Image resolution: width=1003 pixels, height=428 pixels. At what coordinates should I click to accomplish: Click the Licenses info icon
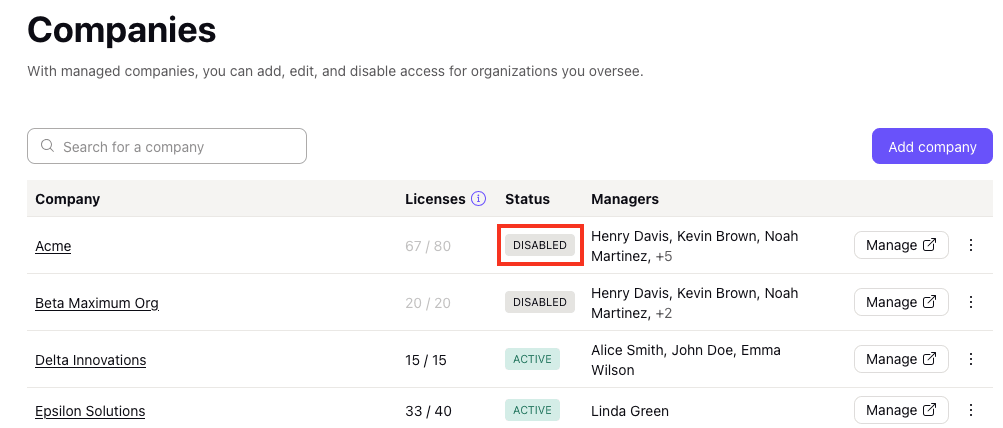(x=478, y=199)
